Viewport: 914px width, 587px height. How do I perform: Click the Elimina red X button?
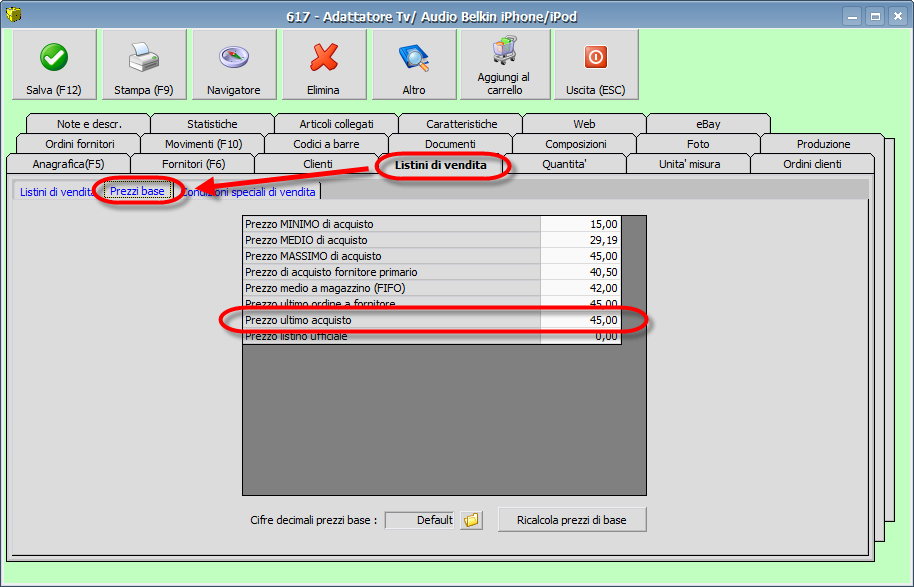click(324, 65)
